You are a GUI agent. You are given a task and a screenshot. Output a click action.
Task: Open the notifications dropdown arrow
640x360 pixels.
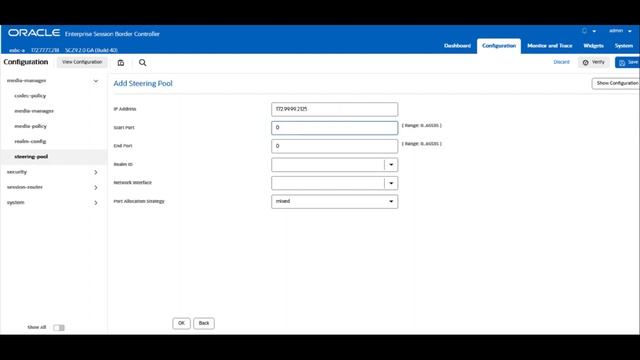point(594,31)
